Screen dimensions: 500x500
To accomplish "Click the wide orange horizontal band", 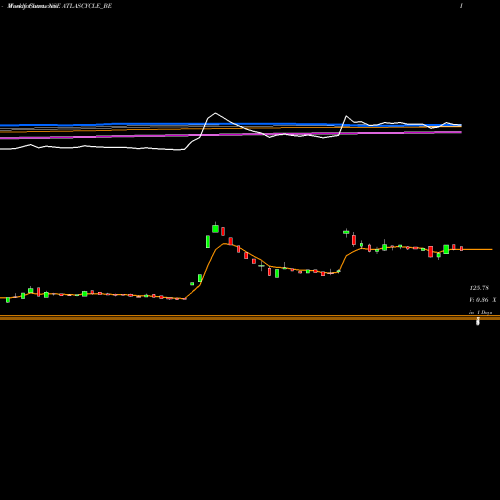I will (250, 318).
